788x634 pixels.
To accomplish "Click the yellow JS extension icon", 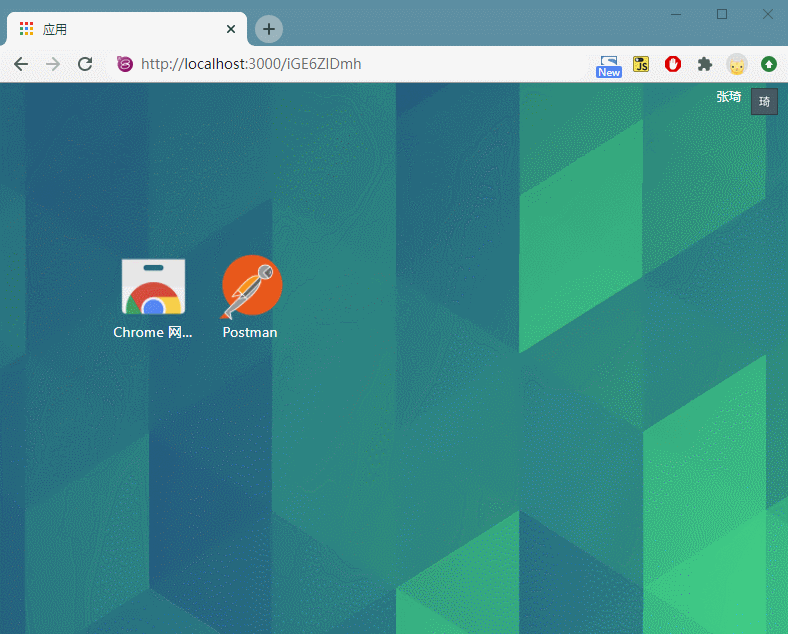I will pos(641,64).
